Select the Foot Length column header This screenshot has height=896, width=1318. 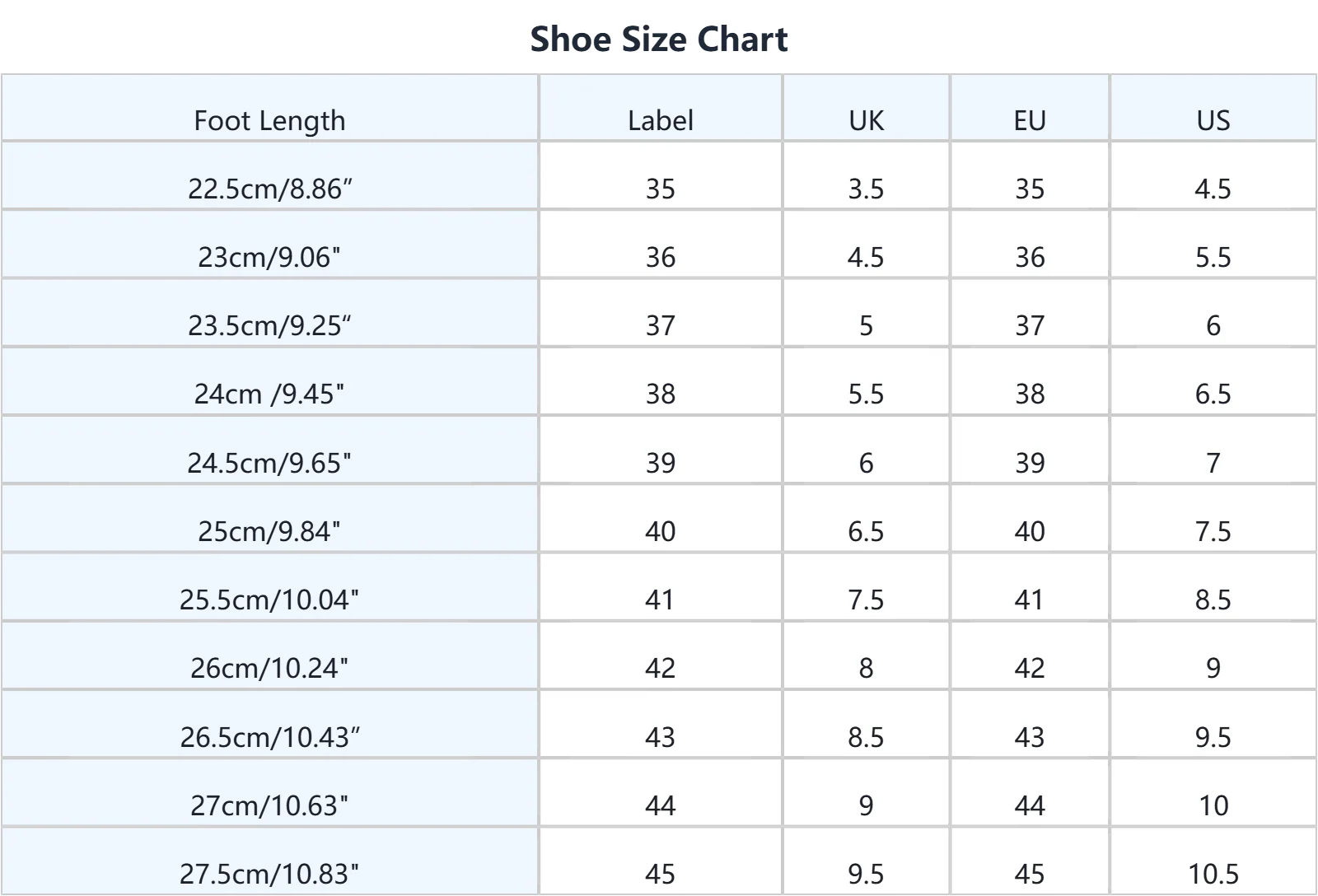tap(269, 120)
